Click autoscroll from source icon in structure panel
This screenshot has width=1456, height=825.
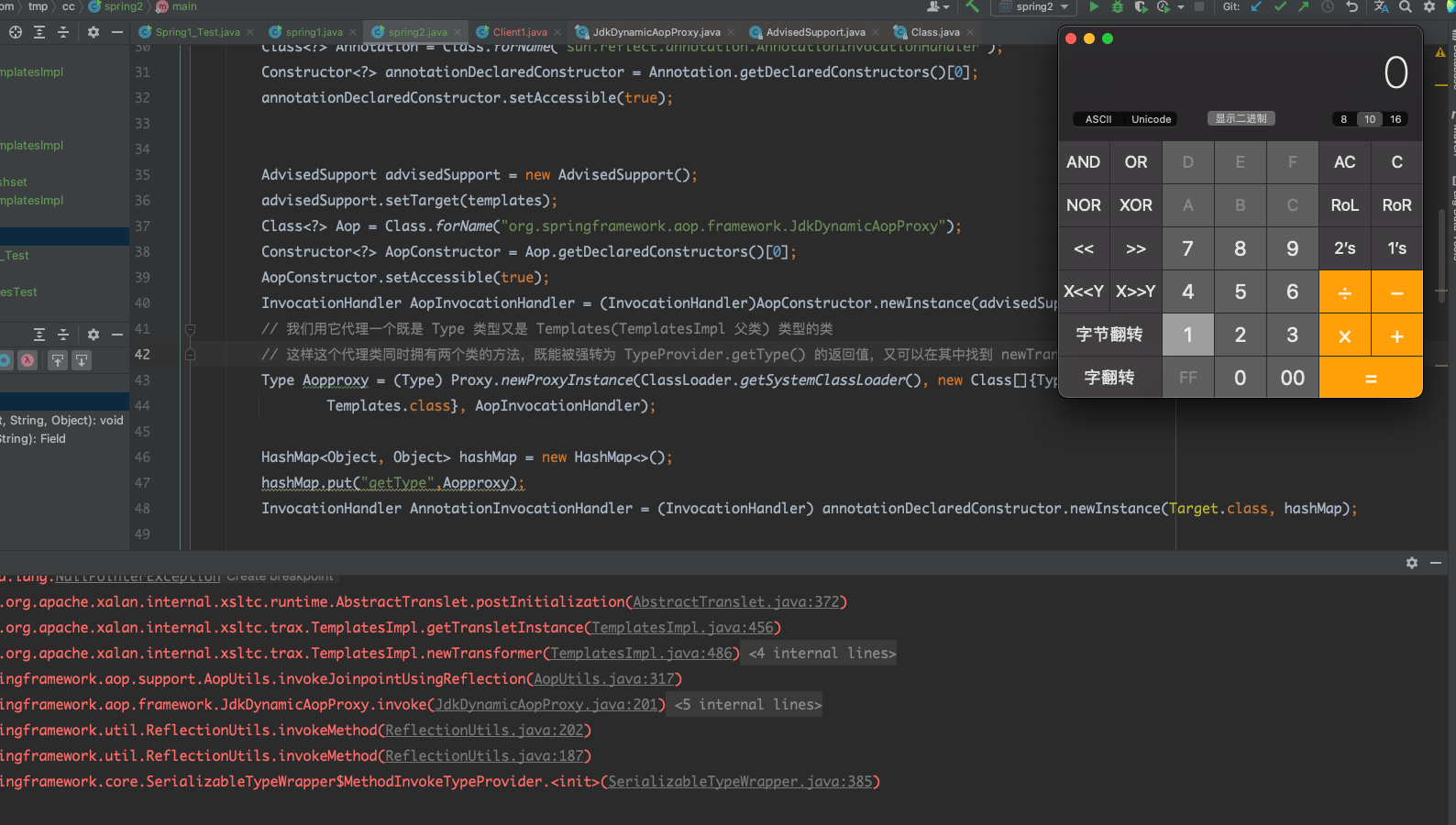82,360
